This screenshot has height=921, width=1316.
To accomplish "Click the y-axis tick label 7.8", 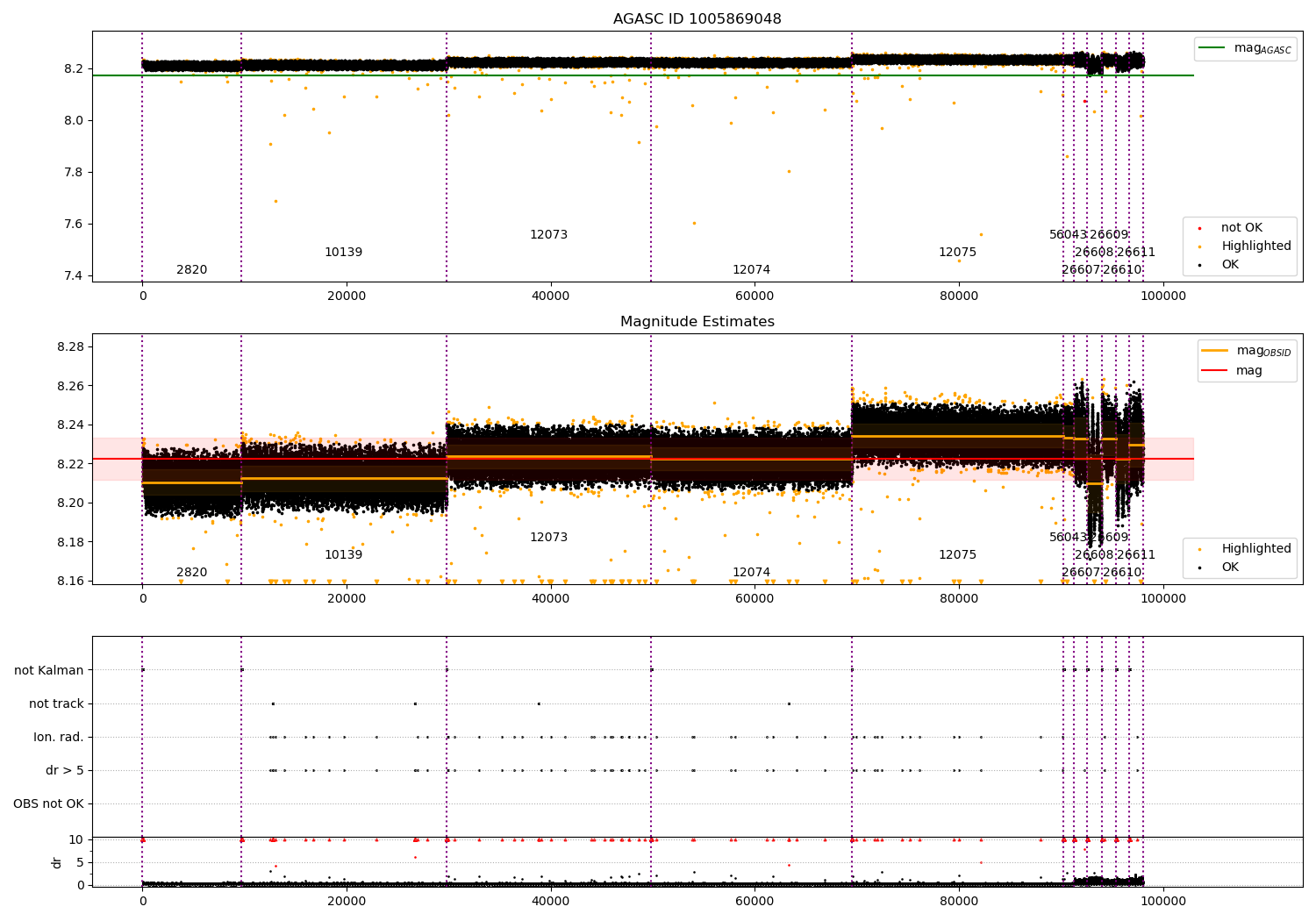I will pyautogui.click(x=74, y=173).
